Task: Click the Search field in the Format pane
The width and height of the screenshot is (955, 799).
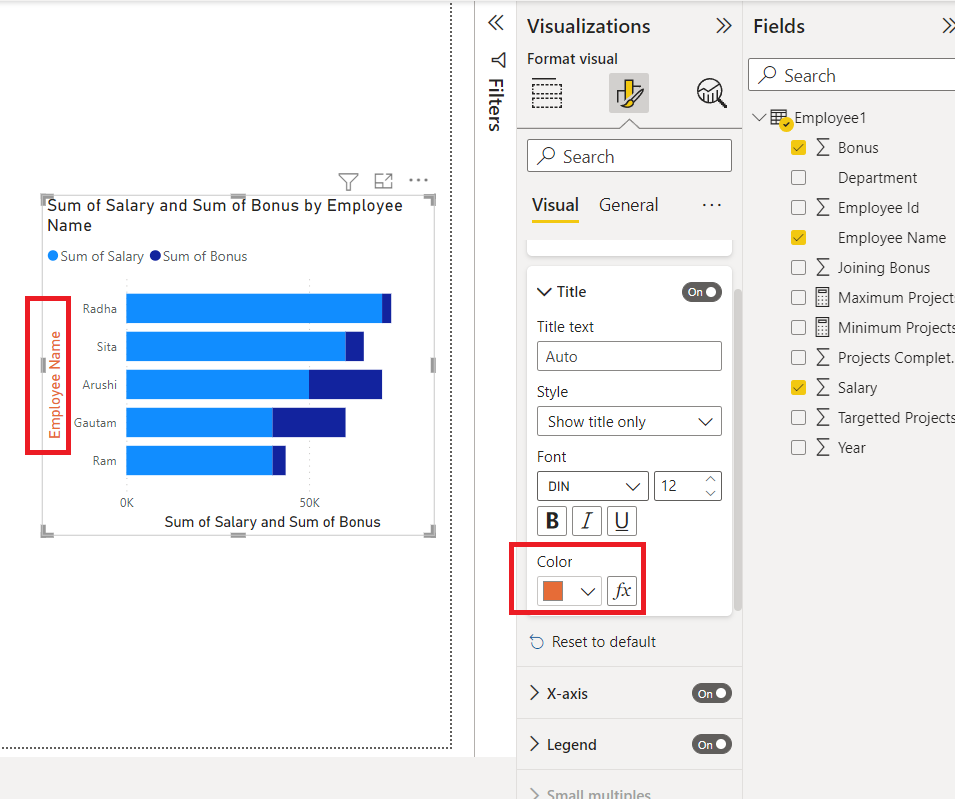Action: tap(628, 155)
